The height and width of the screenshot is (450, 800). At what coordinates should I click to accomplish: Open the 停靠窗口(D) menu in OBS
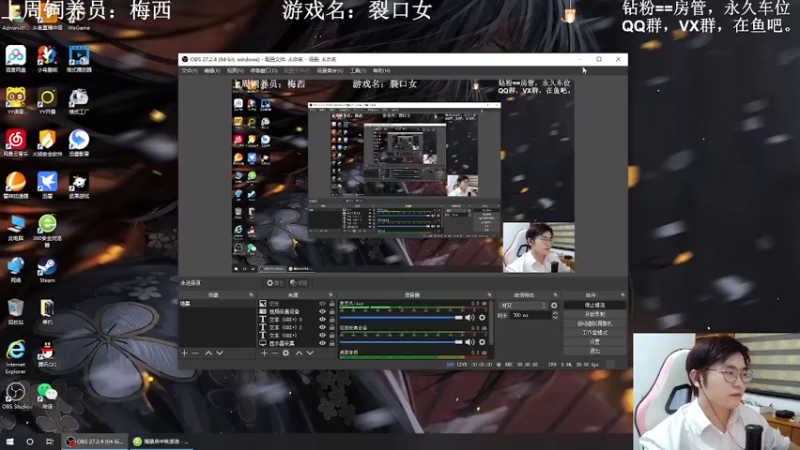pos(264,70)
